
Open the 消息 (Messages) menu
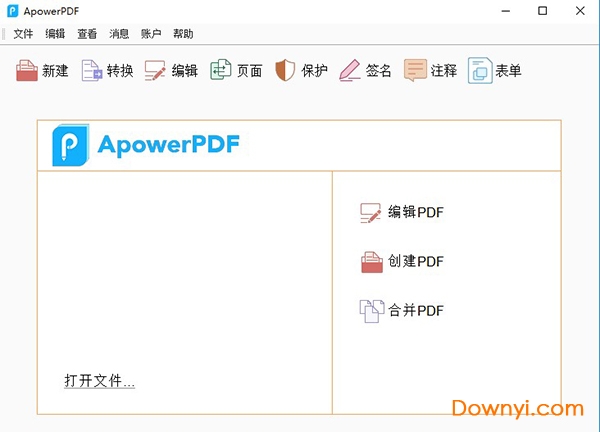tap(119, 34)
